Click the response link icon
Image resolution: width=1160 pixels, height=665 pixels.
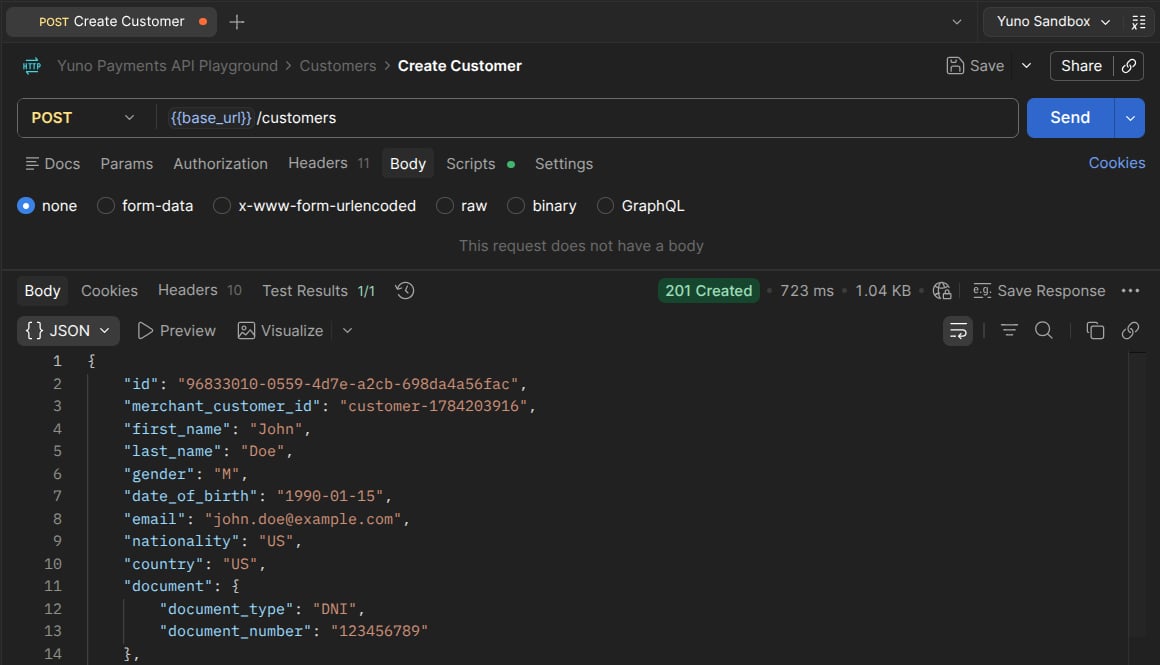(1130, 331)
